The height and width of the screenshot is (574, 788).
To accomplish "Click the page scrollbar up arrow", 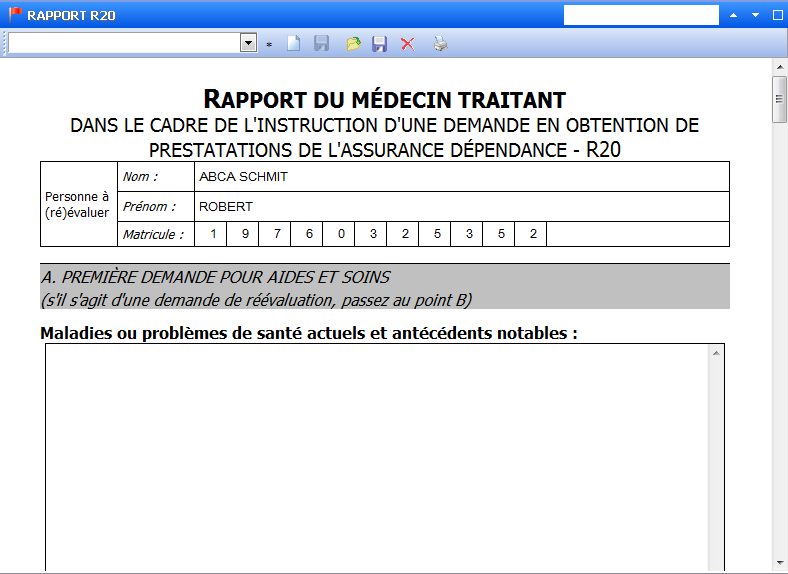I will coord(779,66).
